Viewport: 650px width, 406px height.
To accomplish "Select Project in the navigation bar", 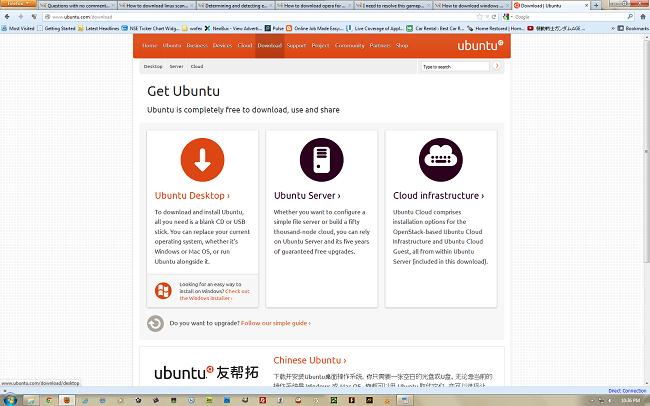I will 320,46.
